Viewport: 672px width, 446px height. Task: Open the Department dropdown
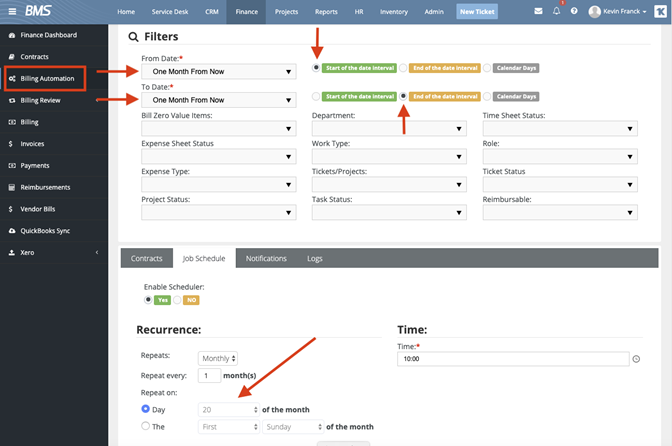point(389,129)
